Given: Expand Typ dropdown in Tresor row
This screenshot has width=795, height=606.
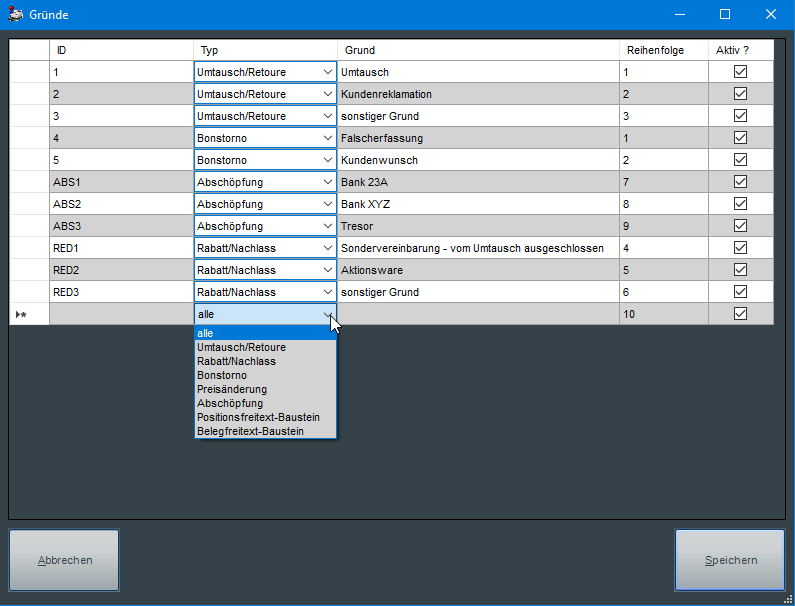Looking at the screenshot, I should (x=327, y=226).
